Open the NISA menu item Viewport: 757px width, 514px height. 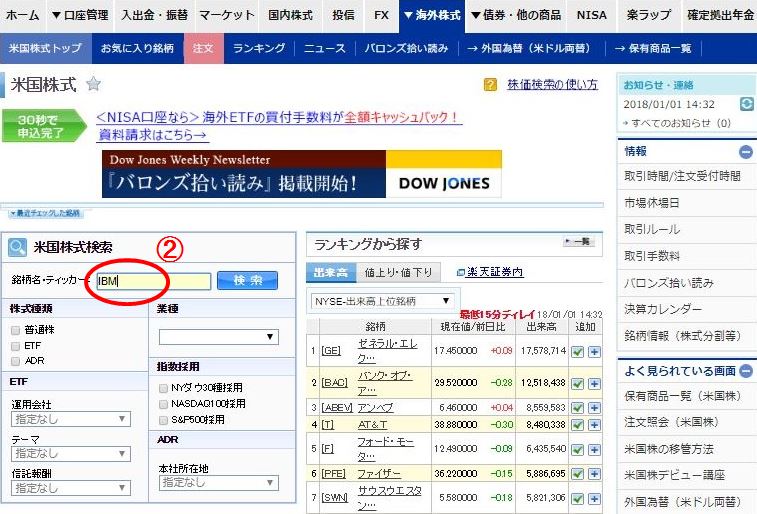(x=591, y=15)
